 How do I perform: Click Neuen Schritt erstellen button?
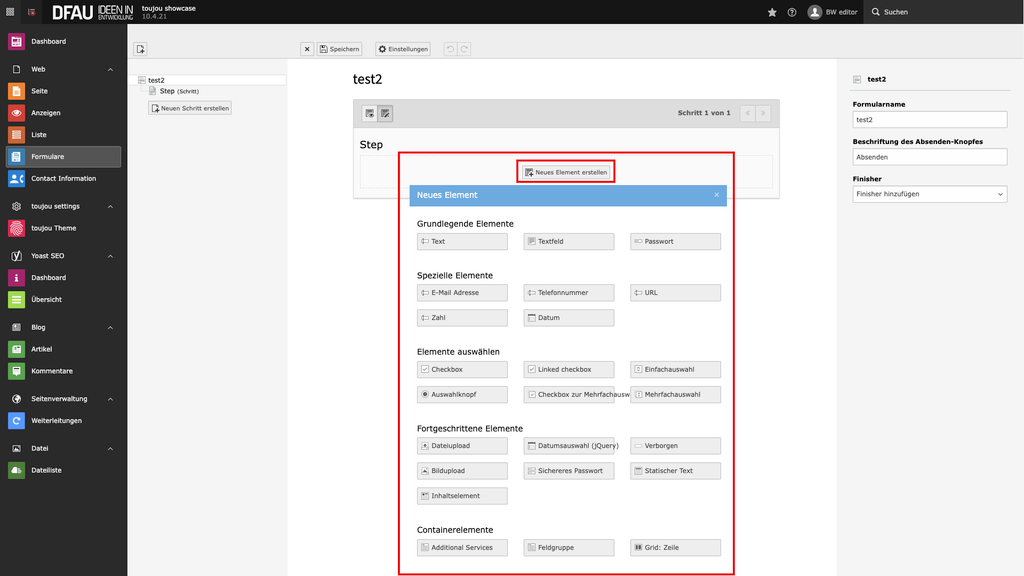(x=190, y=108)
